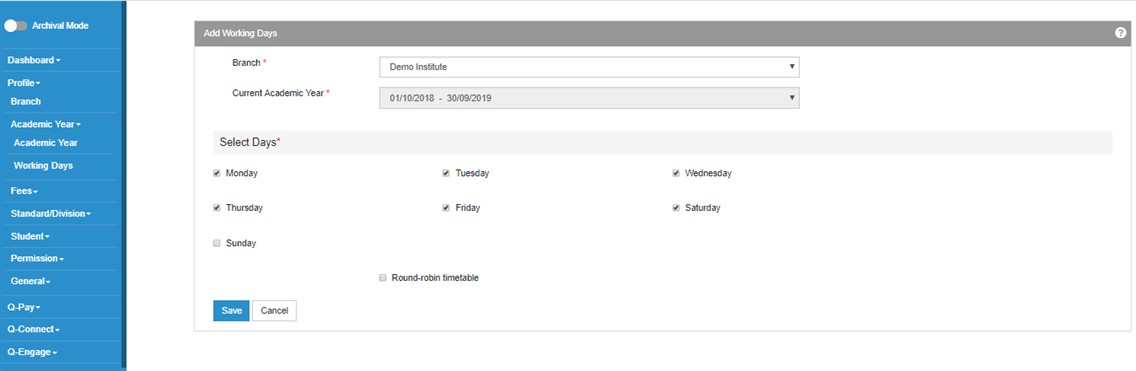Expand the Standard/Division sidebar menu
Viewport: 1136px width, 371px height.
(x=51, y=214)
